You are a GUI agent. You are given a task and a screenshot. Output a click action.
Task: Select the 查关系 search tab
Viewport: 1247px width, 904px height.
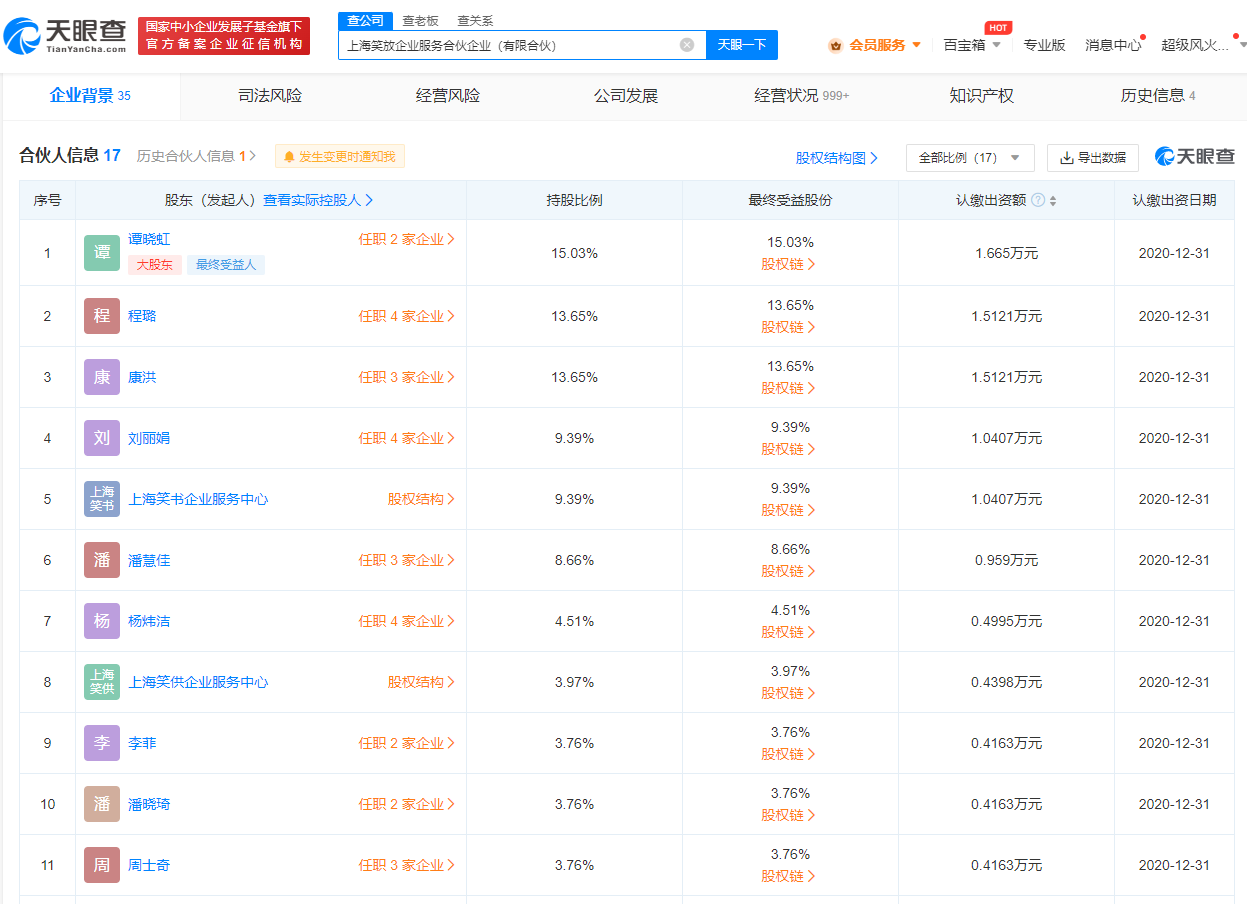(x=475, y=21)
